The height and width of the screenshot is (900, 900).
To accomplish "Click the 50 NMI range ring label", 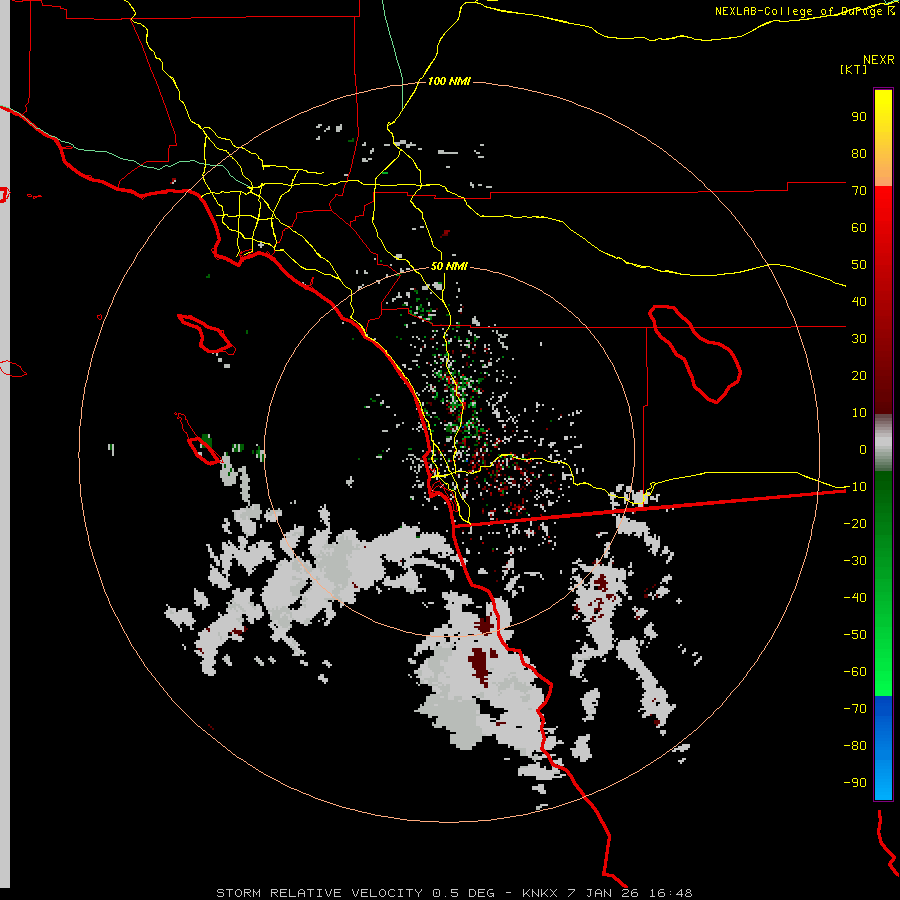I will 449,266.
